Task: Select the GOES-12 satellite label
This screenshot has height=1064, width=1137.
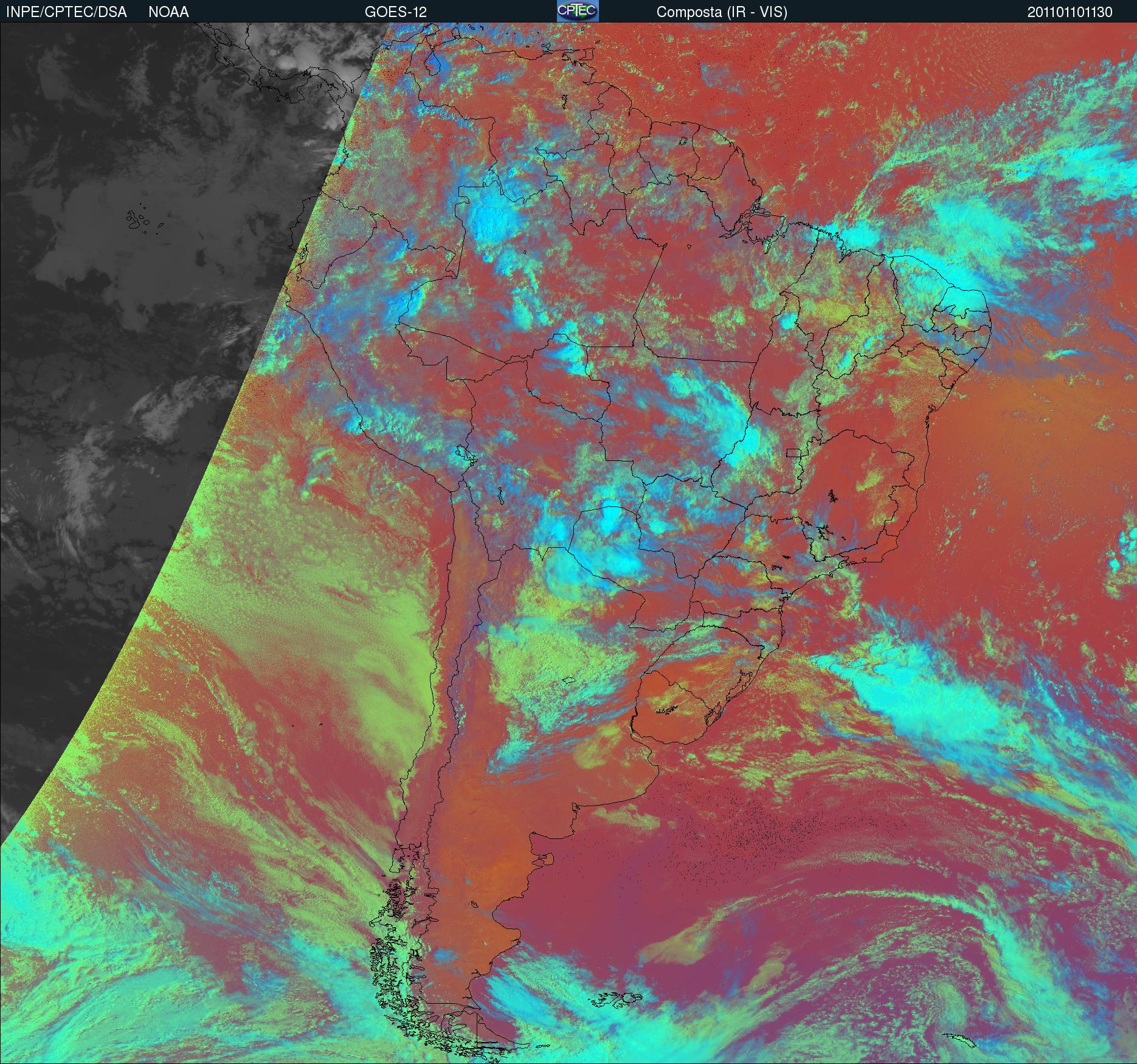Action: 395,12
